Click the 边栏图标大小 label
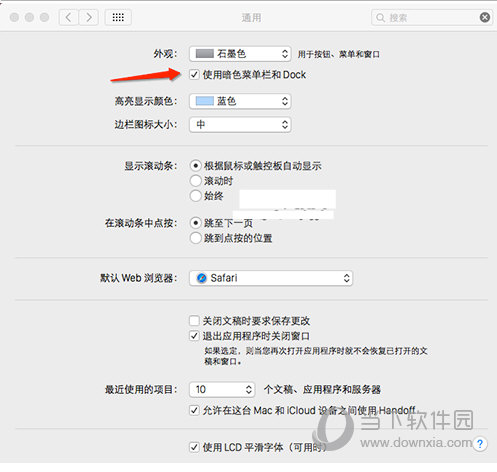497x472 pixels. pos(146,125)
